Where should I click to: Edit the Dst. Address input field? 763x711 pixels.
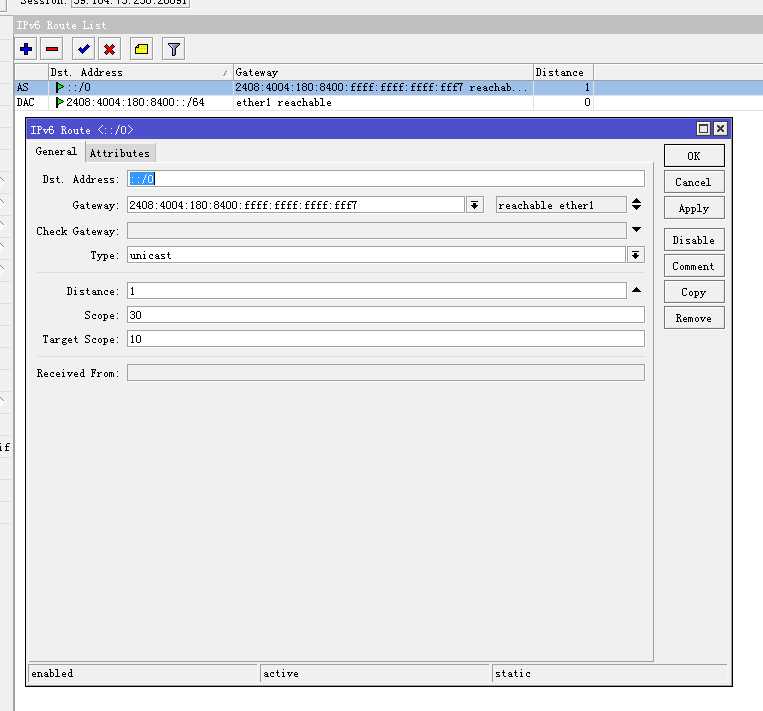386,179
